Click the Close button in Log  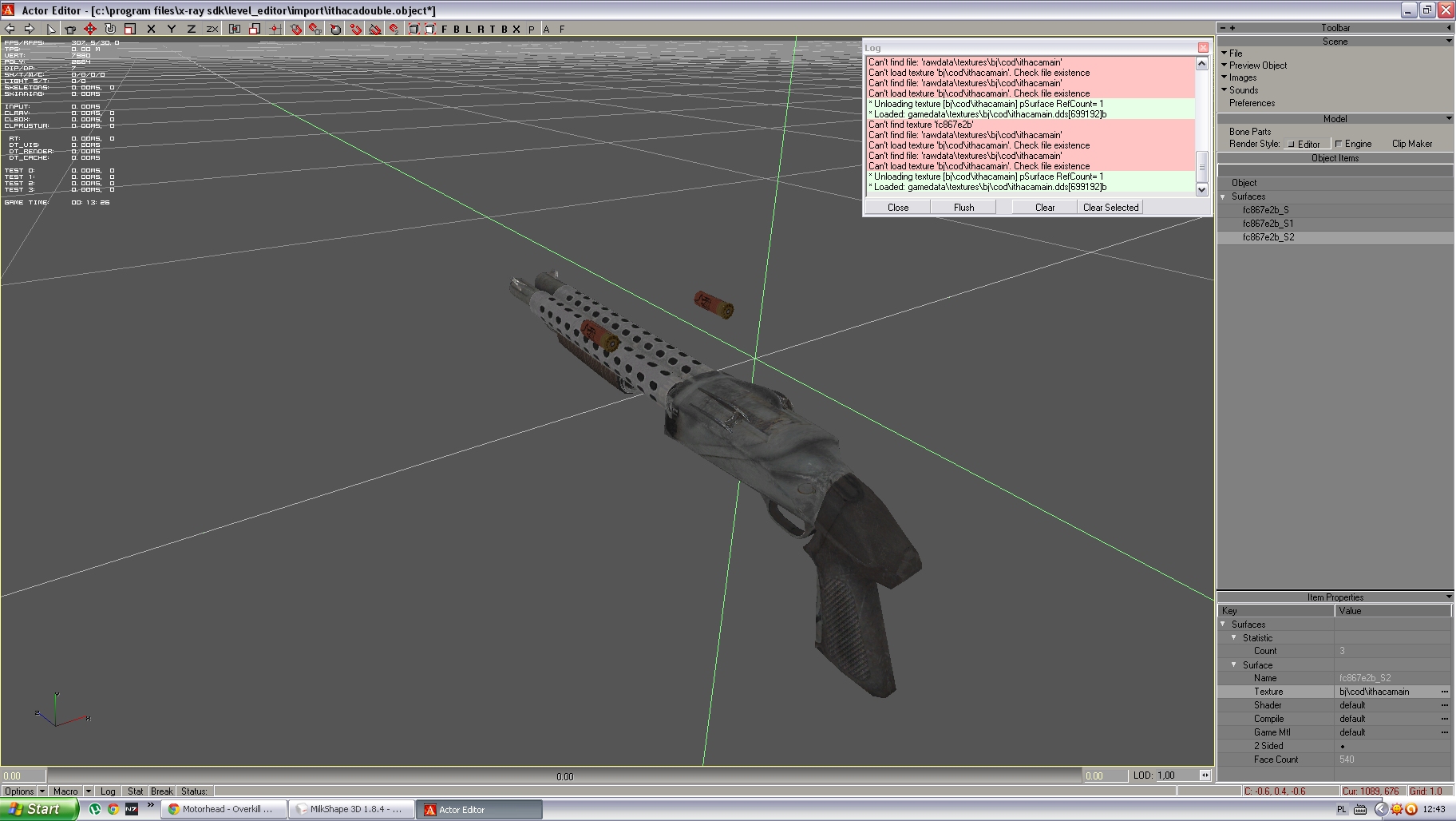click(898, 208)
